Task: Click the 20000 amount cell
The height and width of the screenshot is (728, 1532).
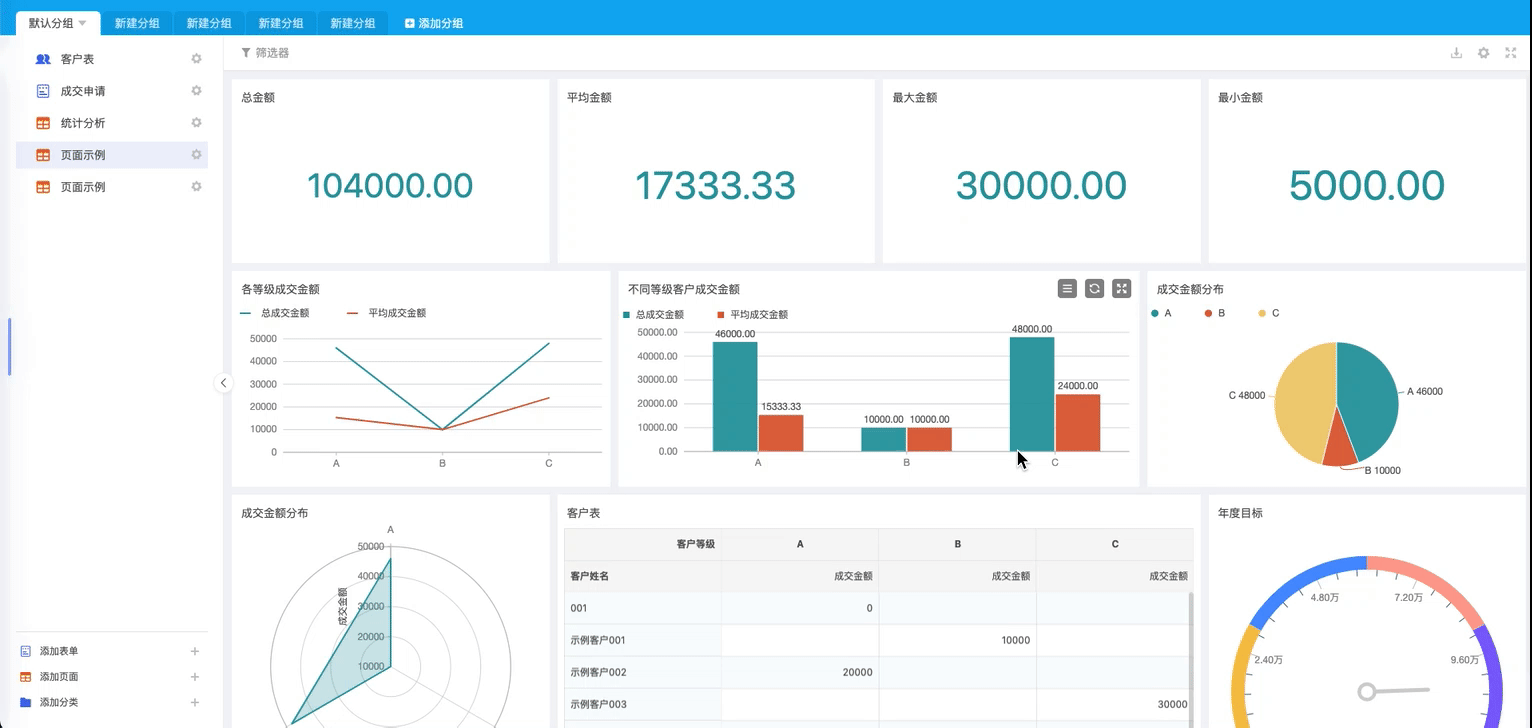Action: 800,672
